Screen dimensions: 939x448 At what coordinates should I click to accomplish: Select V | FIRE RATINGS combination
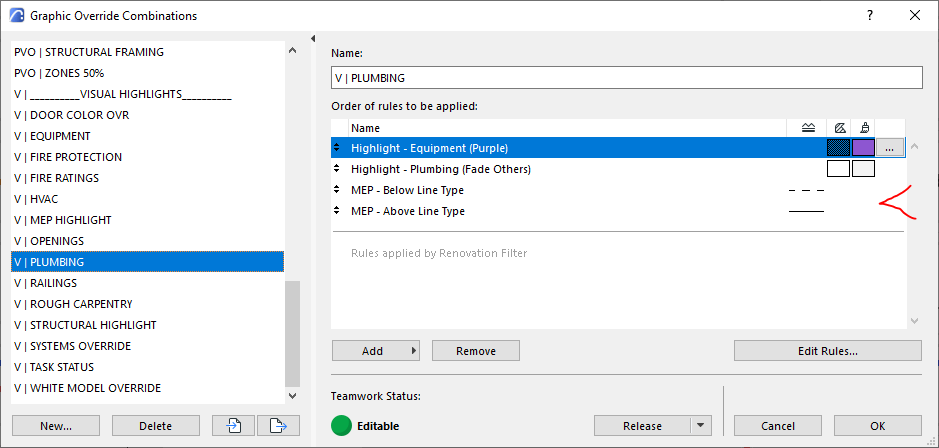pos(147,178)
